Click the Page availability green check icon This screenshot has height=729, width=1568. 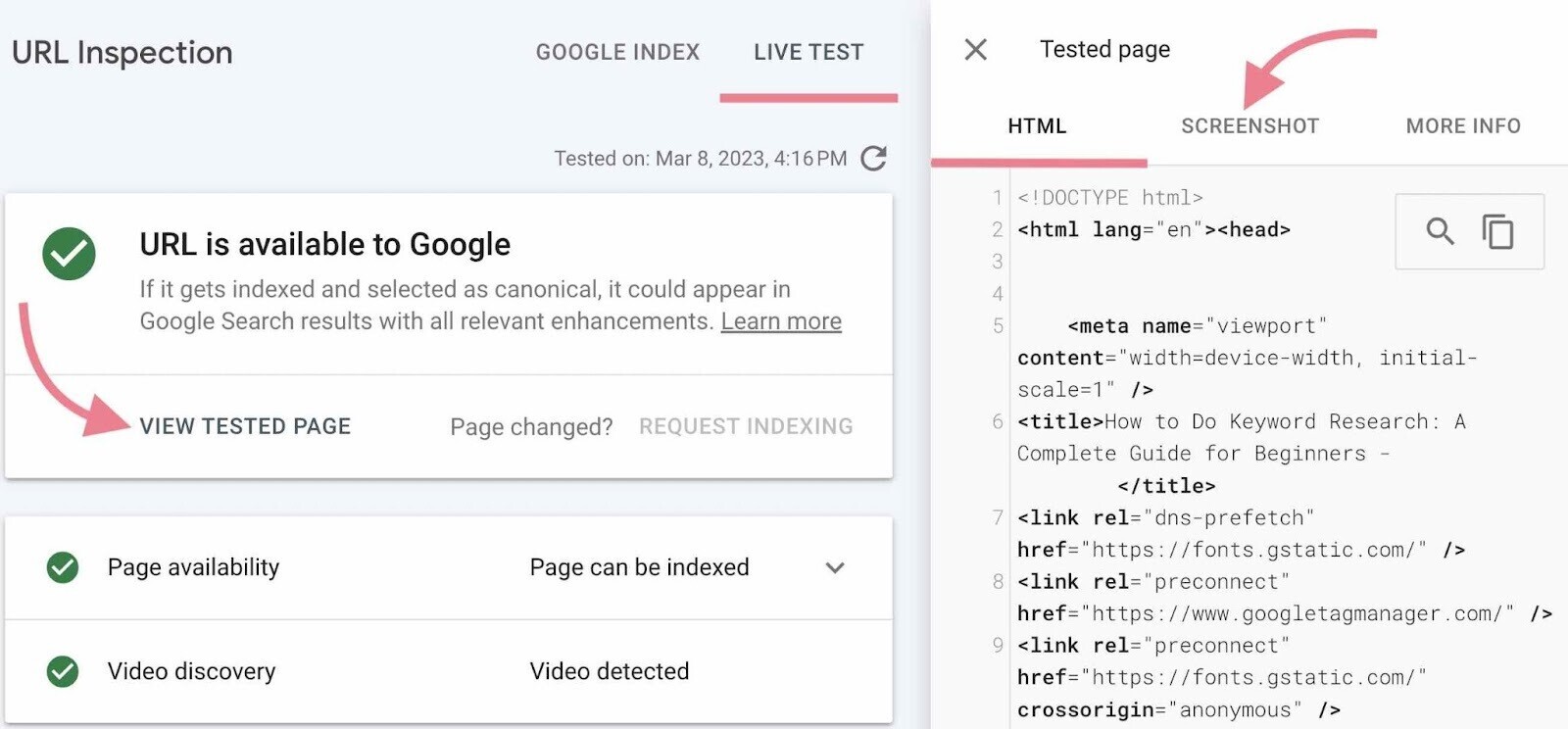(x=63, y=567)
